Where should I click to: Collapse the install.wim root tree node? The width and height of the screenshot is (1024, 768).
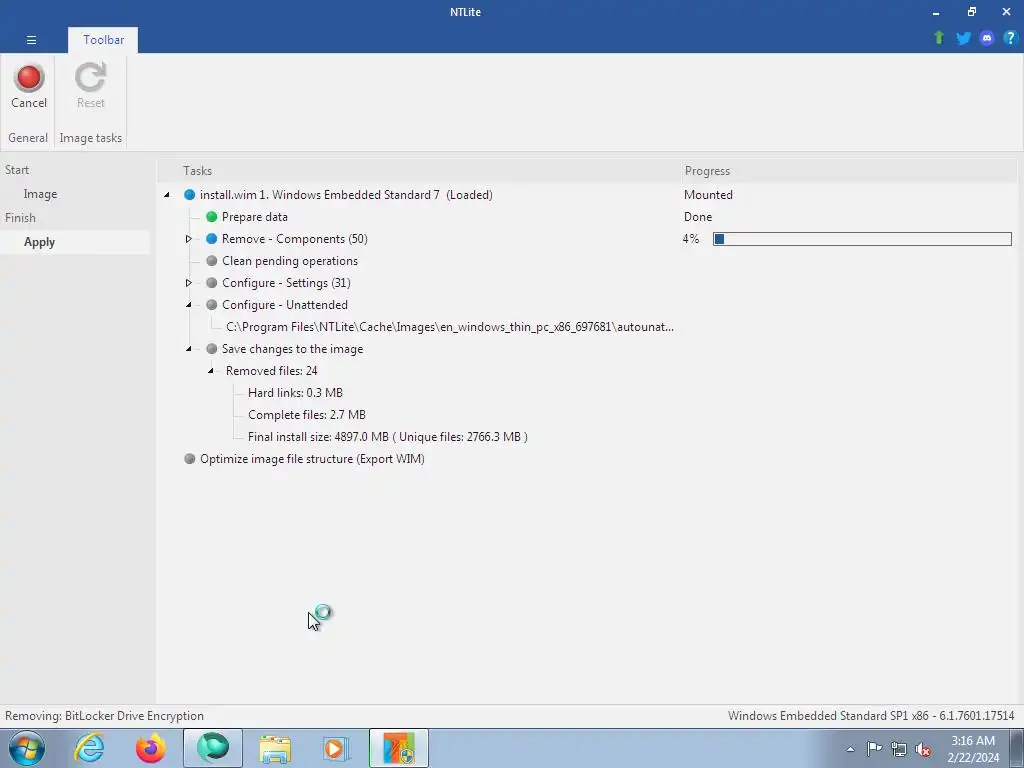[x=167, y=195]
